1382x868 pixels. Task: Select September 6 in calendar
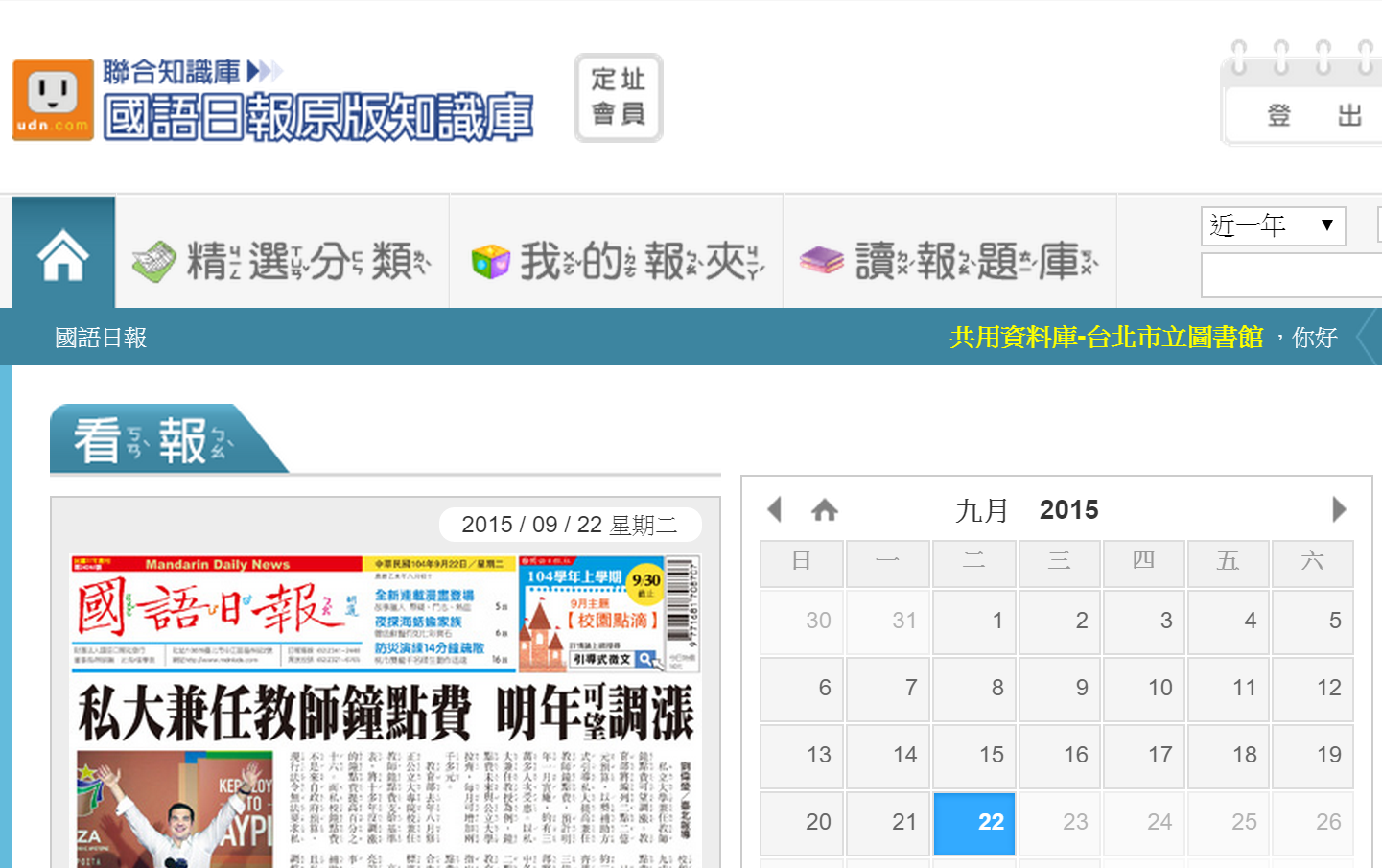(802, 689)
